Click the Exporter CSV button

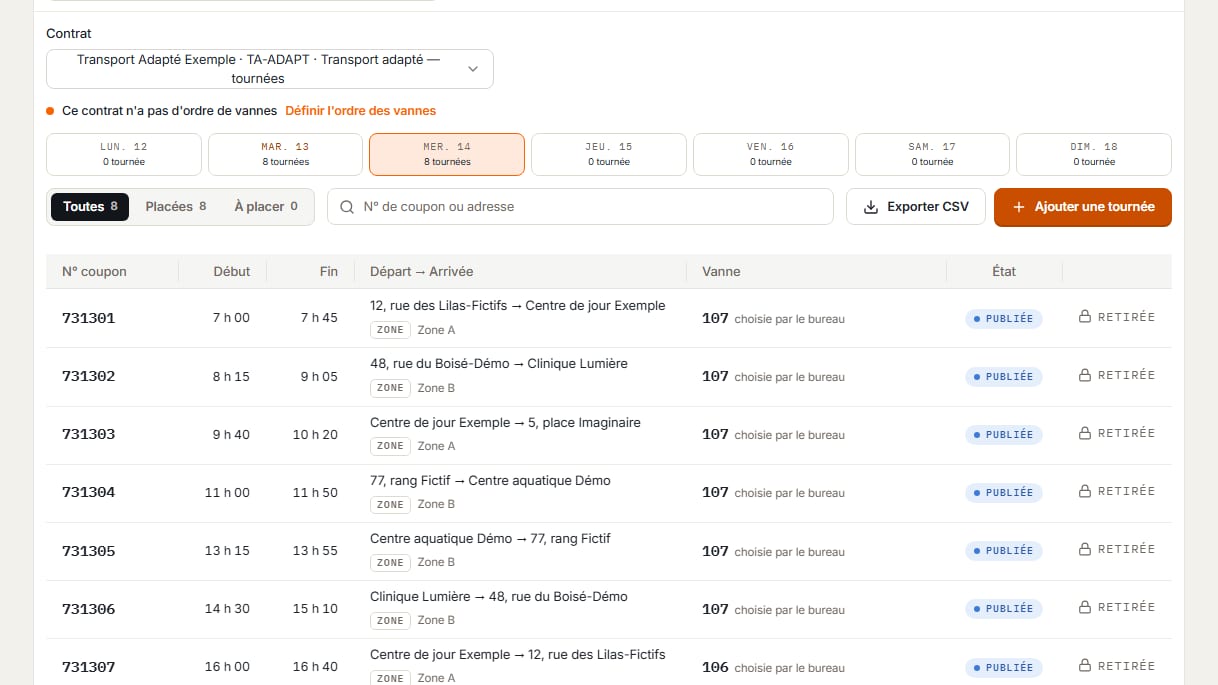[x=916, y=207]
